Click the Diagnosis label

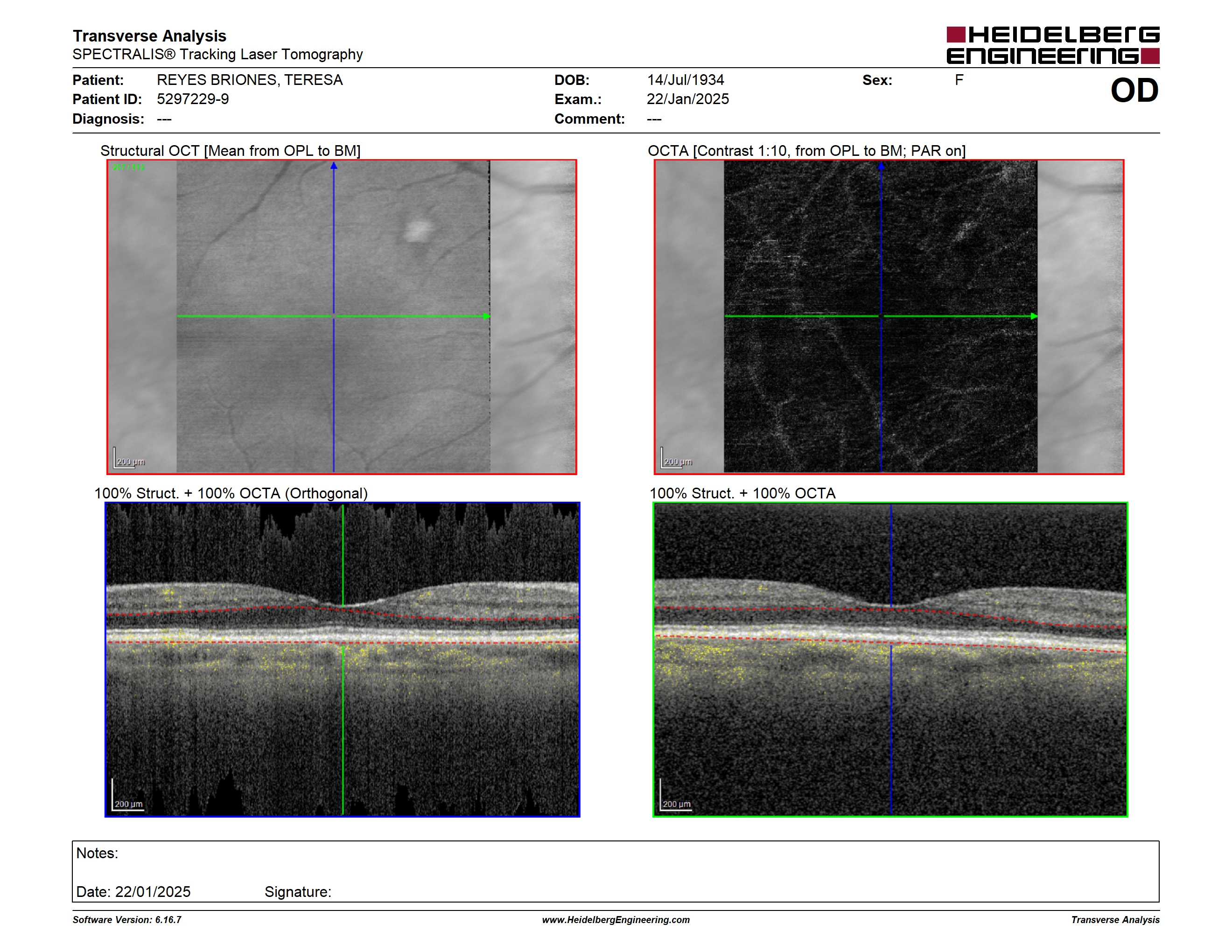tap(108, 119)
